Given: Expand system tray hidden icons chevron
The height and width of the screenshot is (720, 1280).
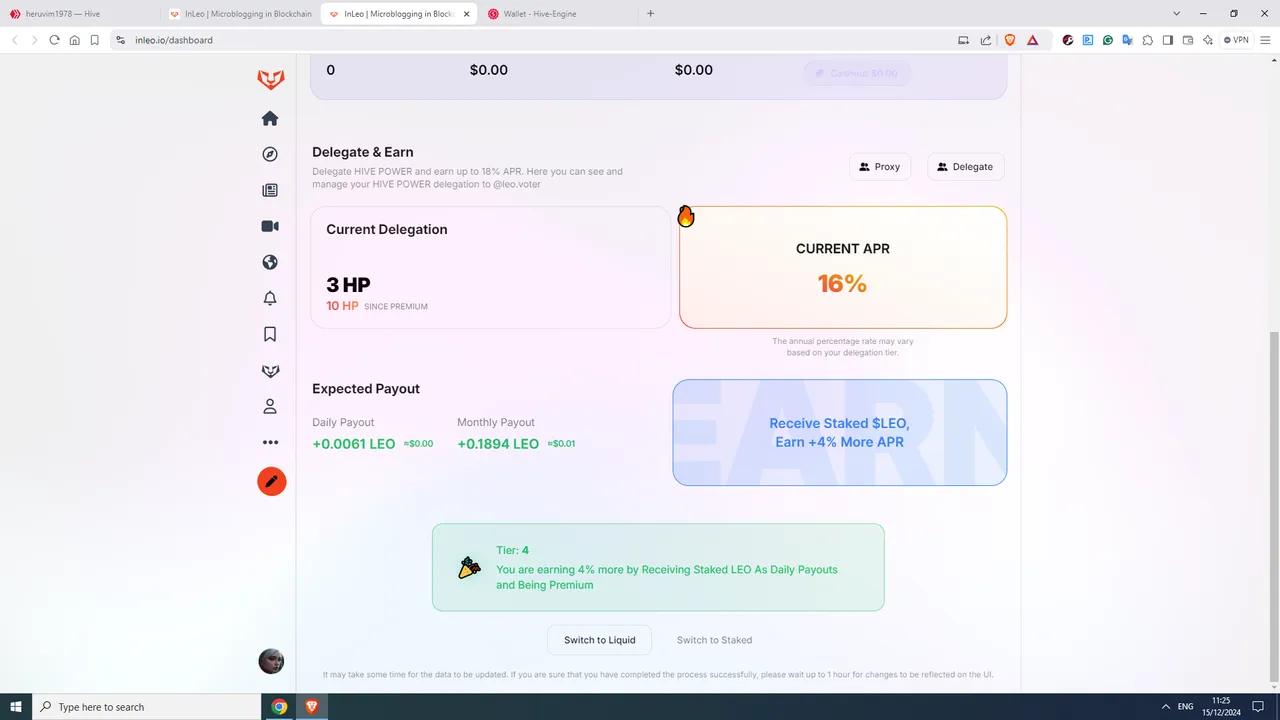Looking at the screenshot, I should [1165, 706].
